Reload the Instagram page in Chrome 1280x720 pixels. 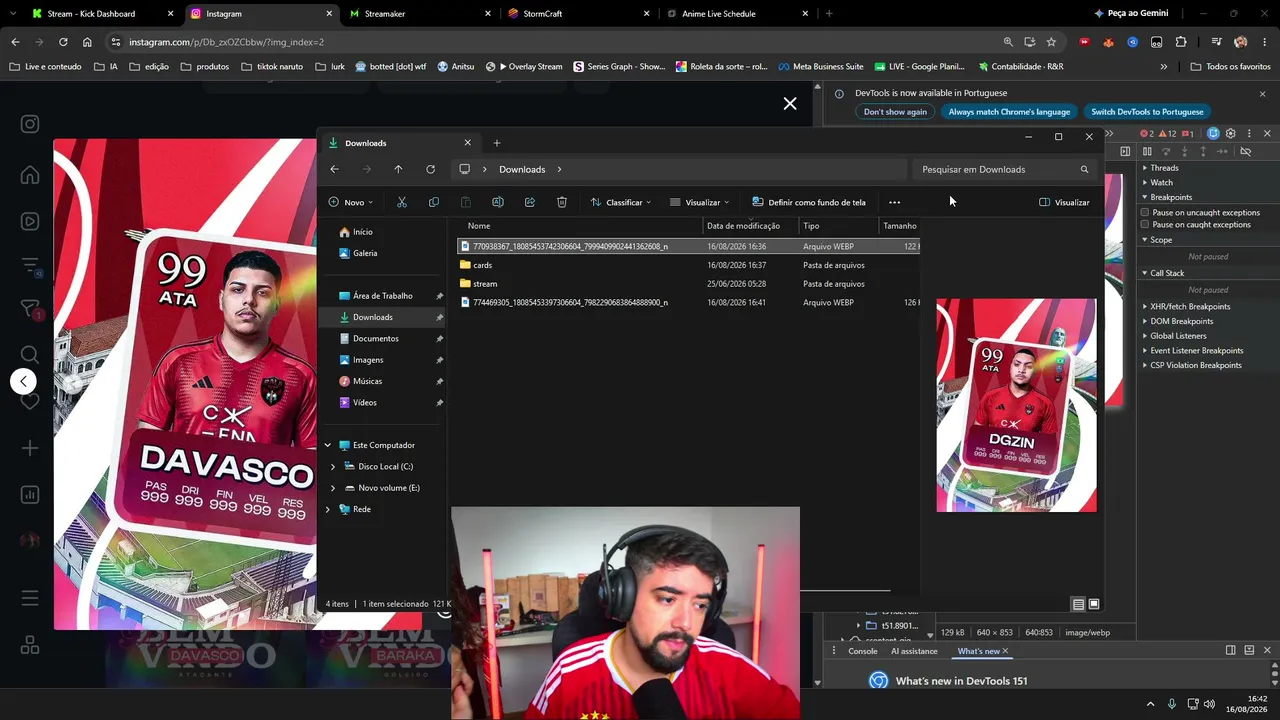tap(63, 42)
